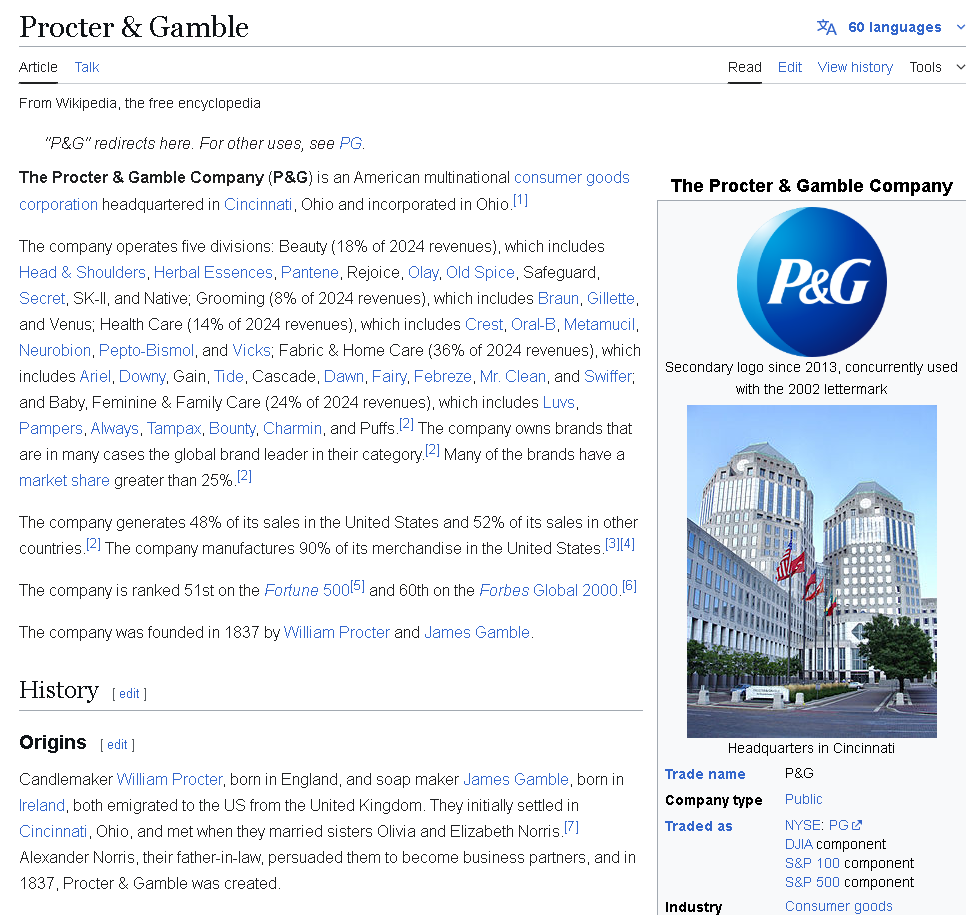Open citation [1] after Ohio
This screenshot has width=966, height=915.
click(521, 200)
